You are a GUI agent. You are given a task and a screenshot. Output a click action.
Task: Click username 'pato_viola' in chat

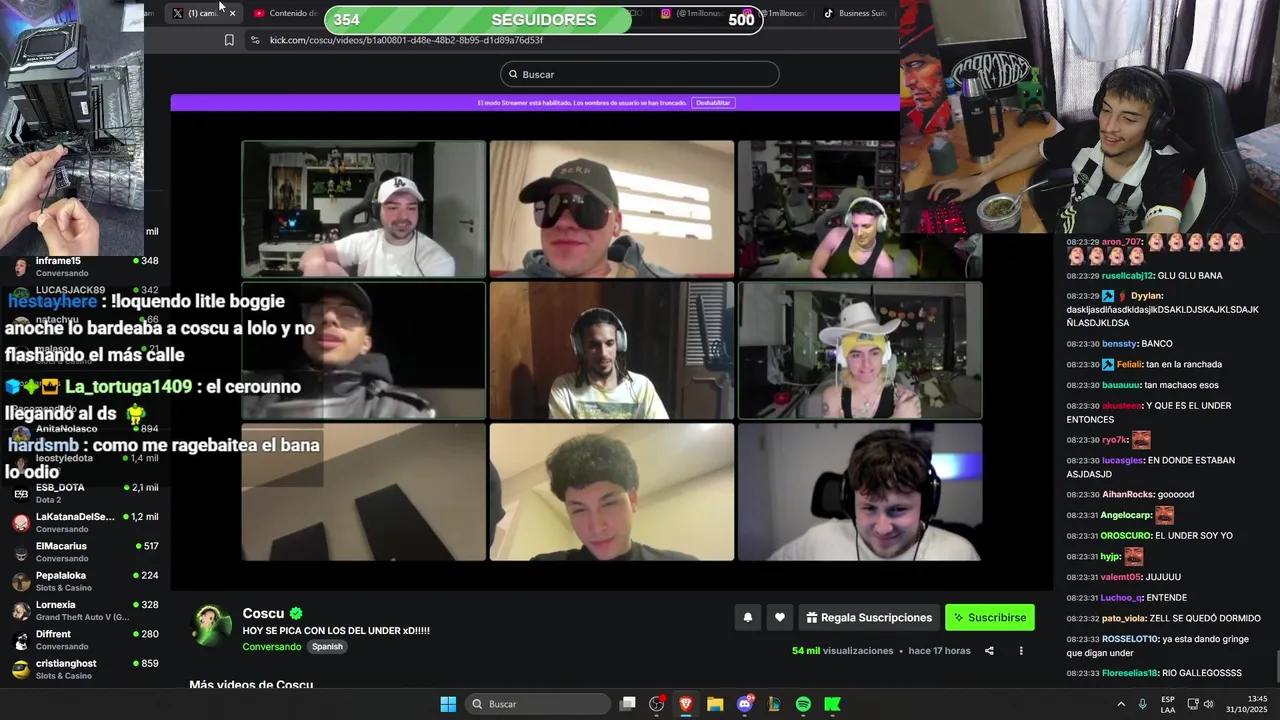coord(1124,619)
